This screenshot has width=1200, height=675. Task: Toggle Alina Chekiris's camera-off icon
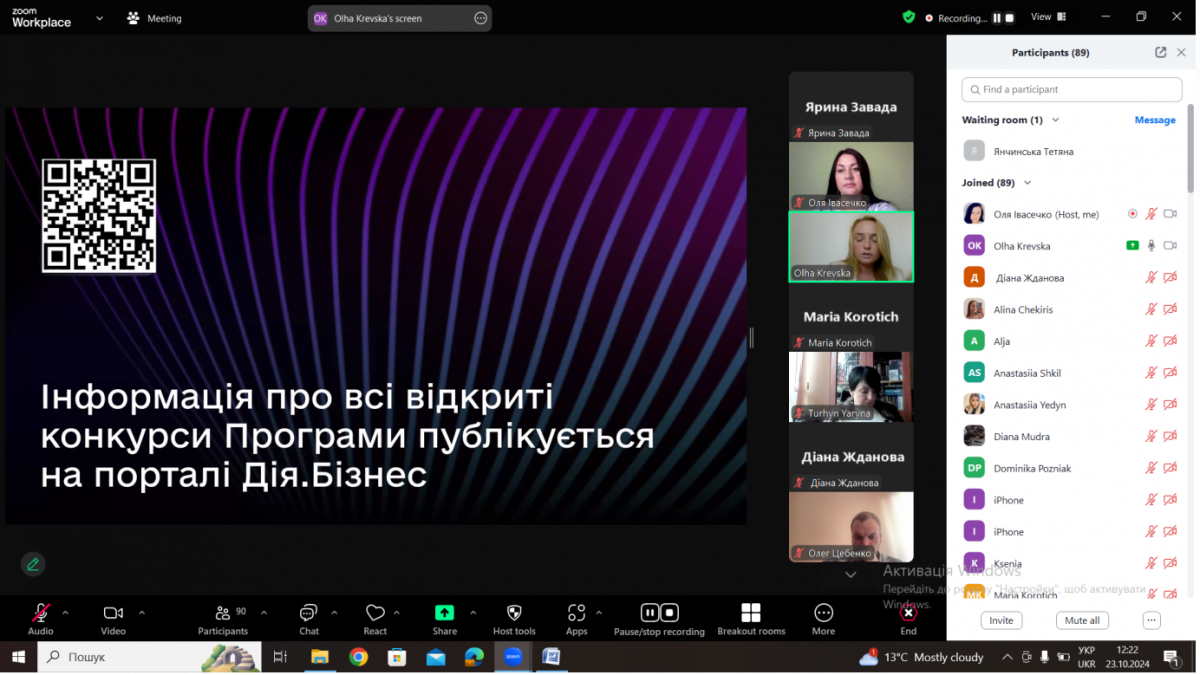click(1170, 309)
